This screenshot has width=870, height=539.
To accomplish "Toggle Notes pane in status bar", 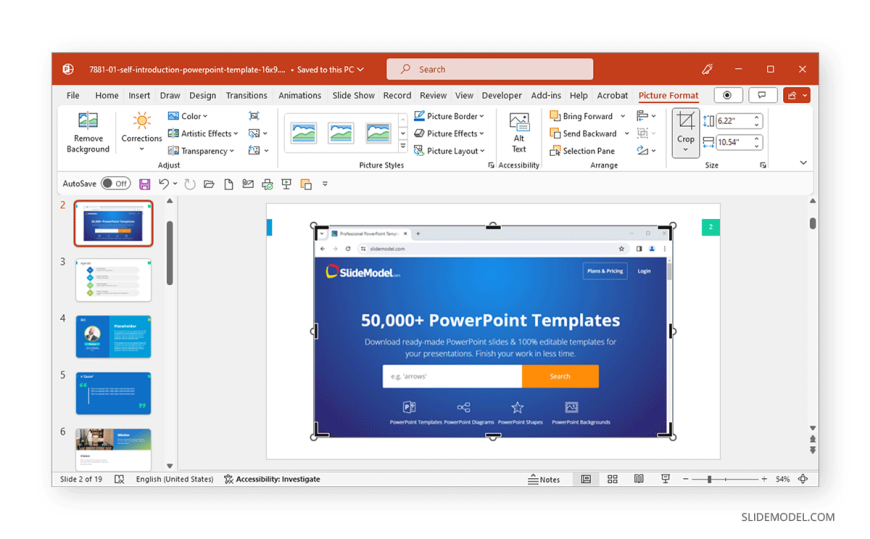I will [x=544, y=480].
